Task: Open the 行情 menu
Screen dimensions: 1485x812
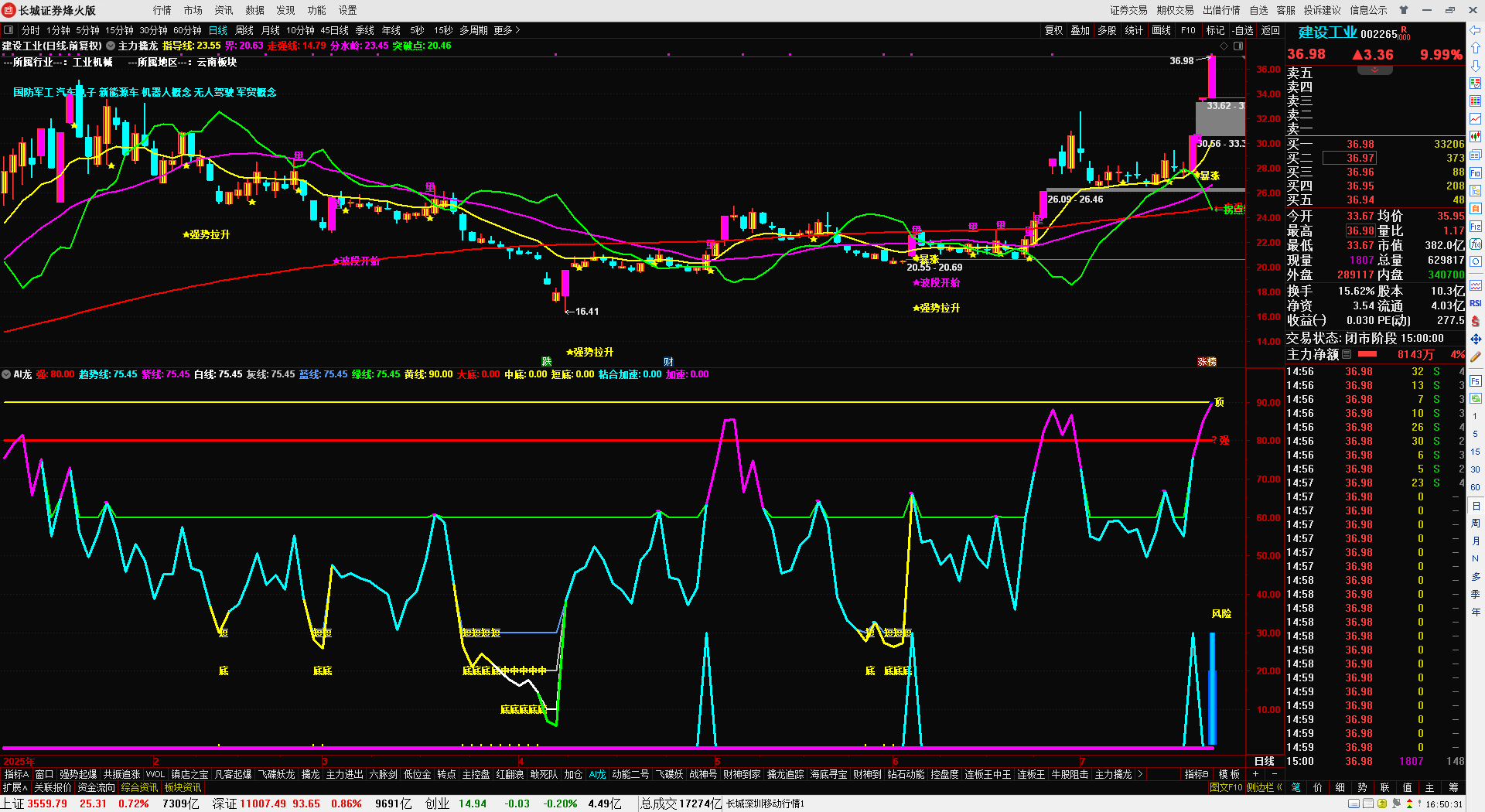Action: point(162,10)
